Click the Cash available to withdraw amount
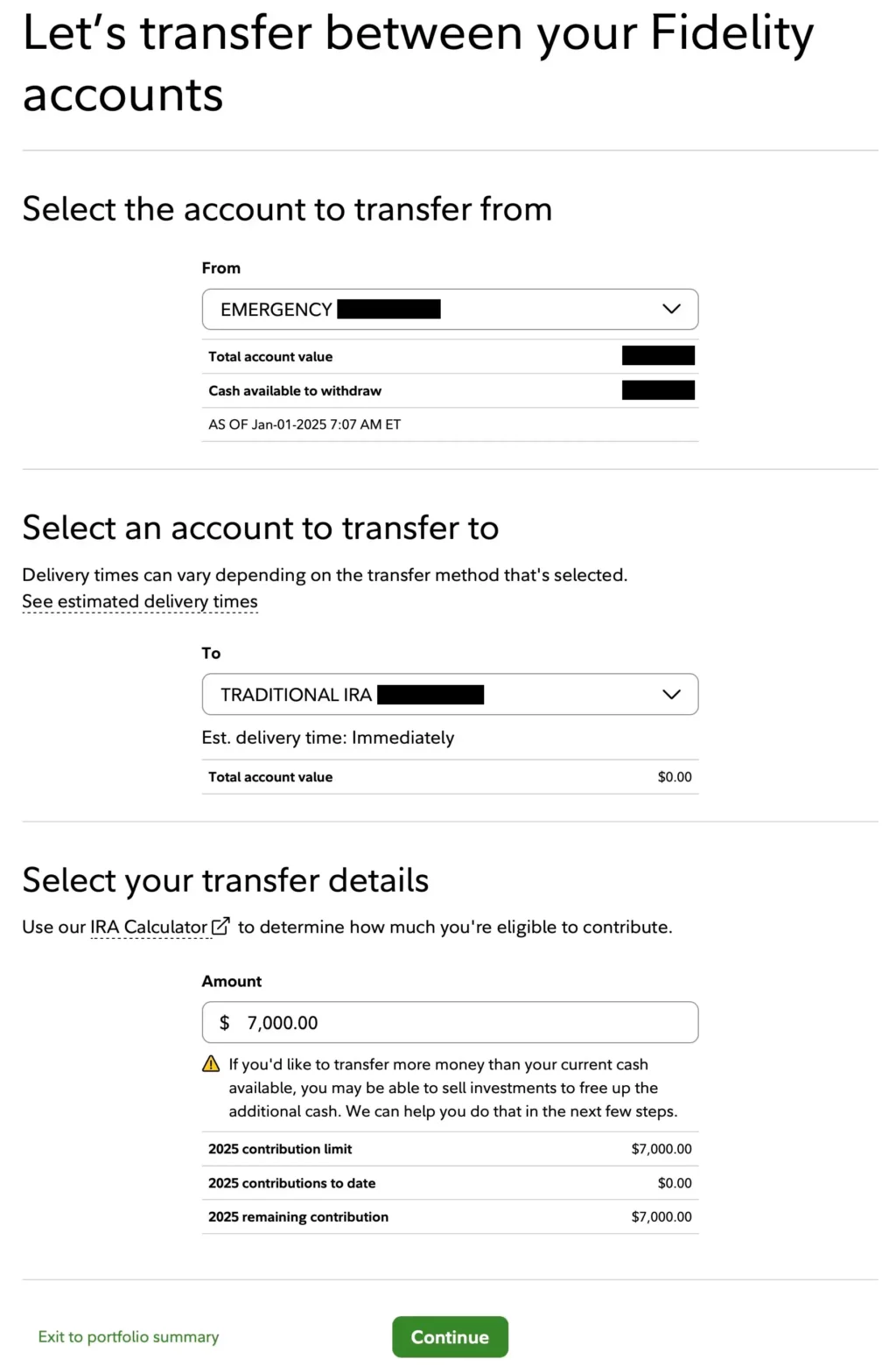896x1366 pixels. (657, 389)
